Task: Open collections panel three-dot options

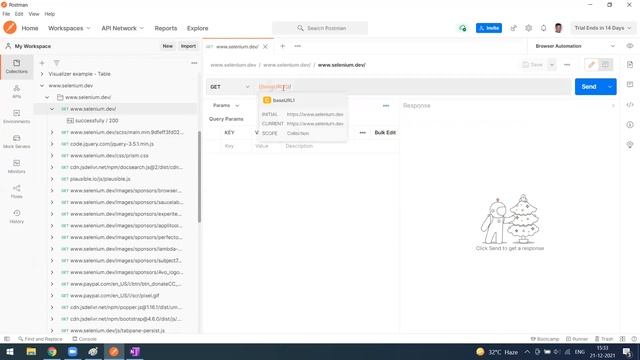Action: click(x=194, y=63)
